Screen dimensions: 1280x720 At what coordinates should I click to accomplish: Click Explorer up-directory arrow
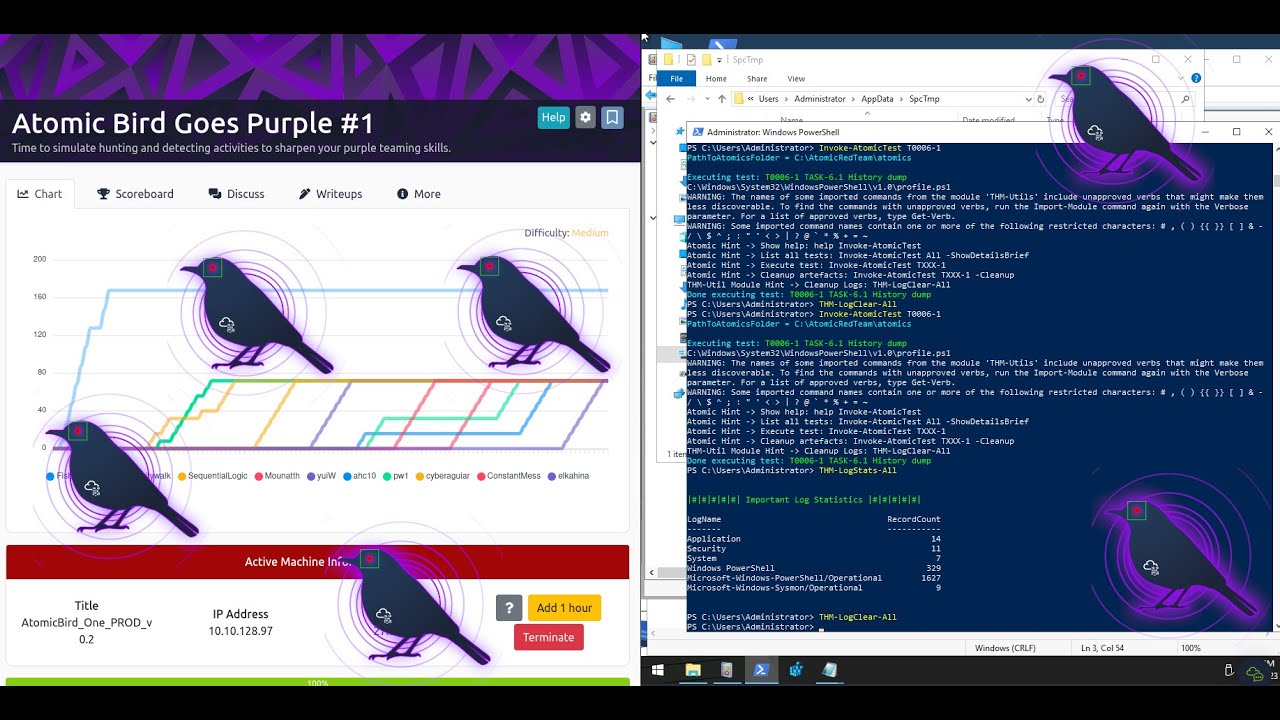coord(721,99)
